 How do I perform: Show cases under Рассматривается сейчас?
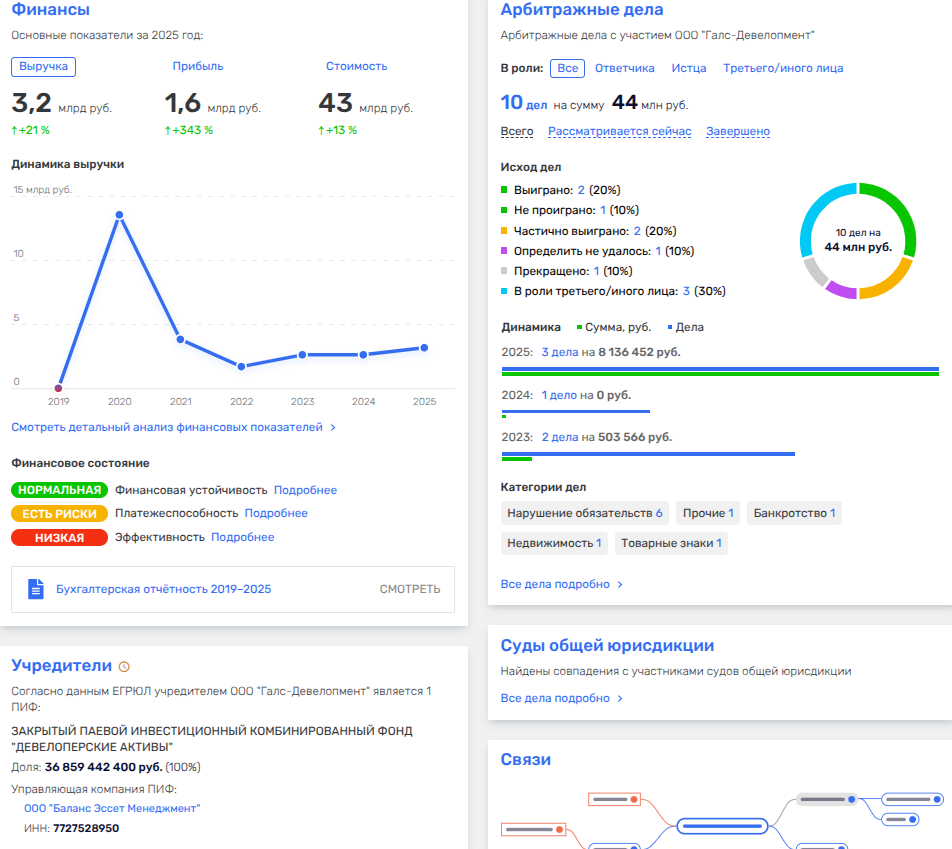click(x=619, y=132)
